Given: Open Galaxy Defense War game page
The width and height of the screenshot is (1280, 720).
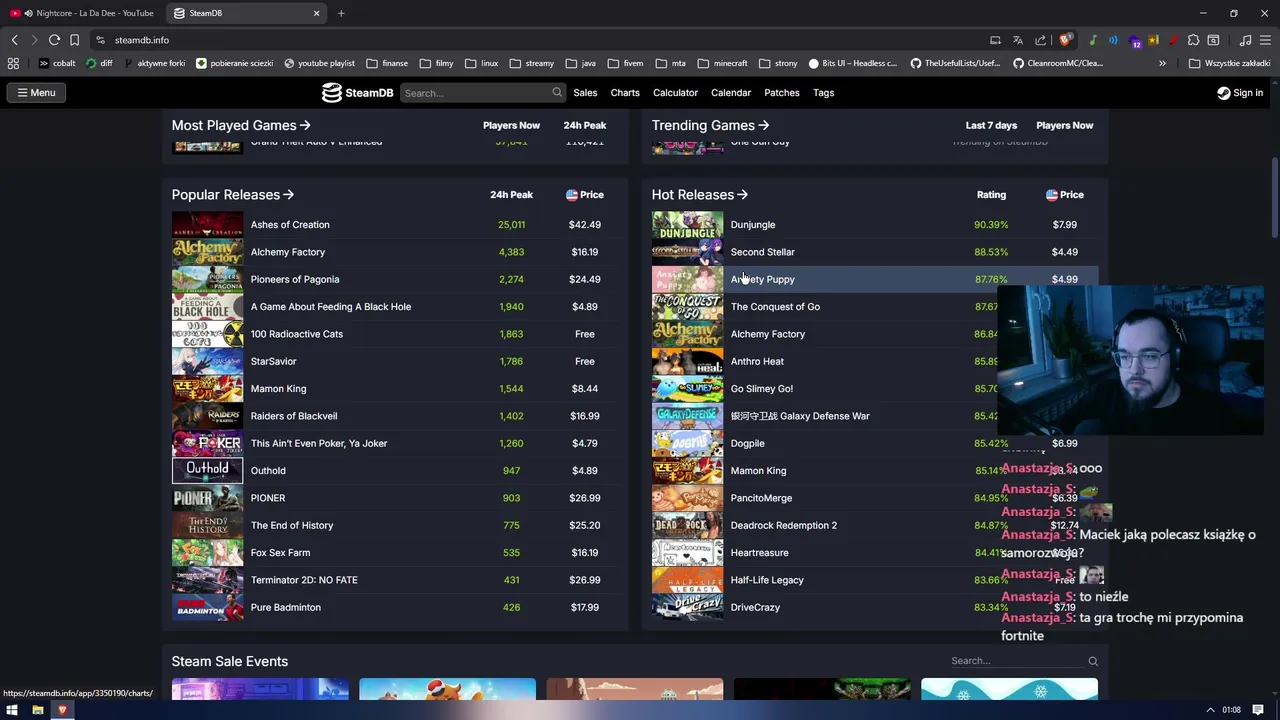Looking at the screenshot, I should tap(800, 416).
